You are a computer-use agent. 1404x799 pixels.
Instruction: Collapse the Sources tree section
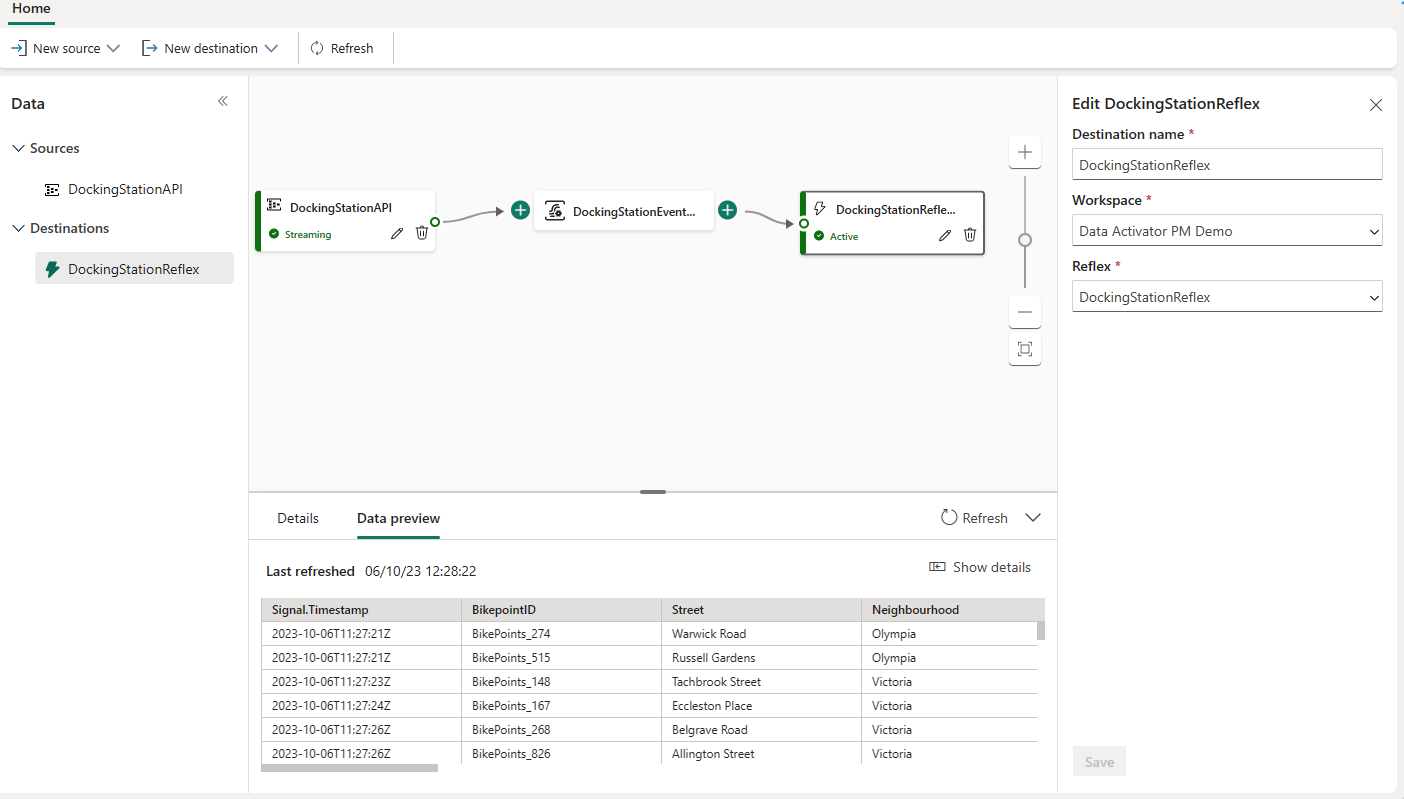(x=18, y=148)
